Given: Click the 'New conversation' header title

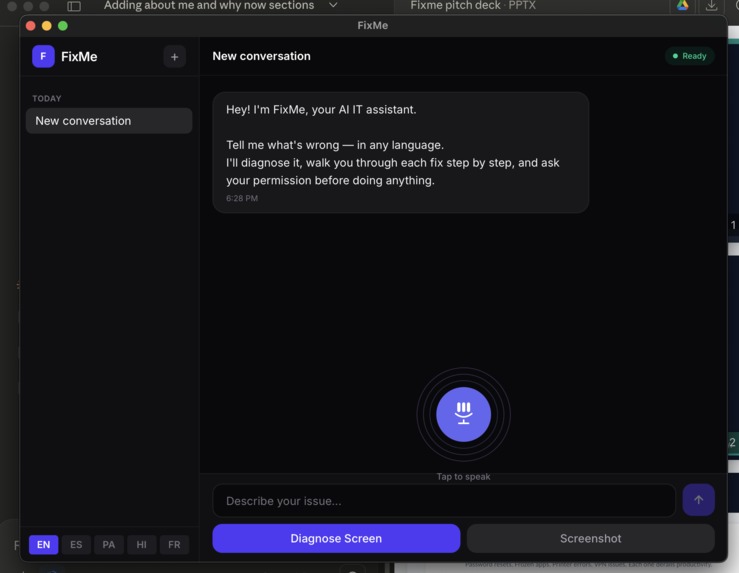Looking at the screenshot, I should 262,56.
